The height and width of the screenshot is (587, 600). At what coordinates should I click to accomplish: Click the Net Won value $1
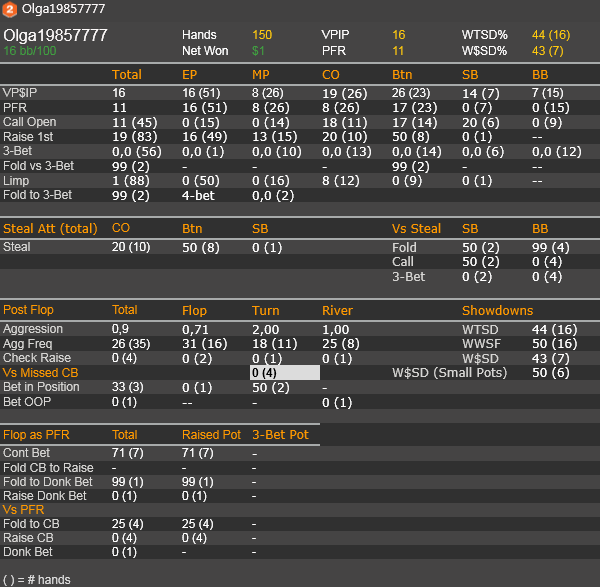pyautogui.click(x=258, y=51)
